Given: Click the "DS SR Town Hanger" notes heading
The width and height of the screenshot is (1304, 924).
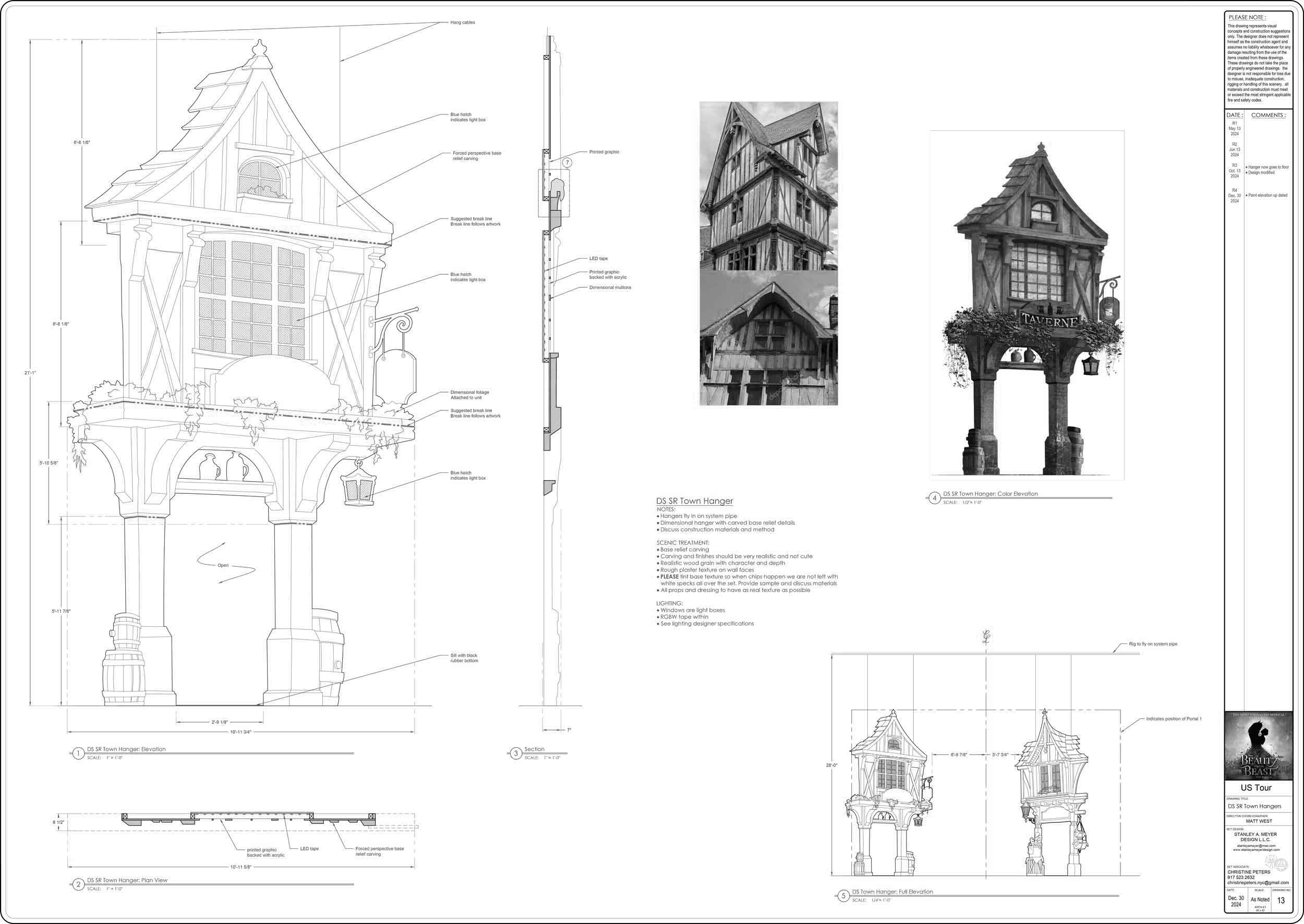Looking at the screenshot, I should (694, 501).
